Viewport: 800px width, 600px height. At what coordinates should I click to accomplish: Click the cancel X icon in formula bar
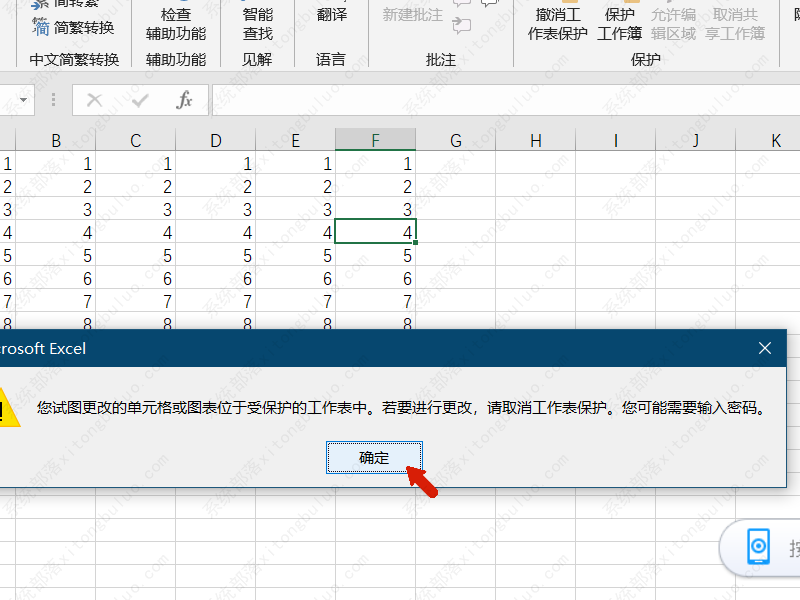tap(94, 100)
